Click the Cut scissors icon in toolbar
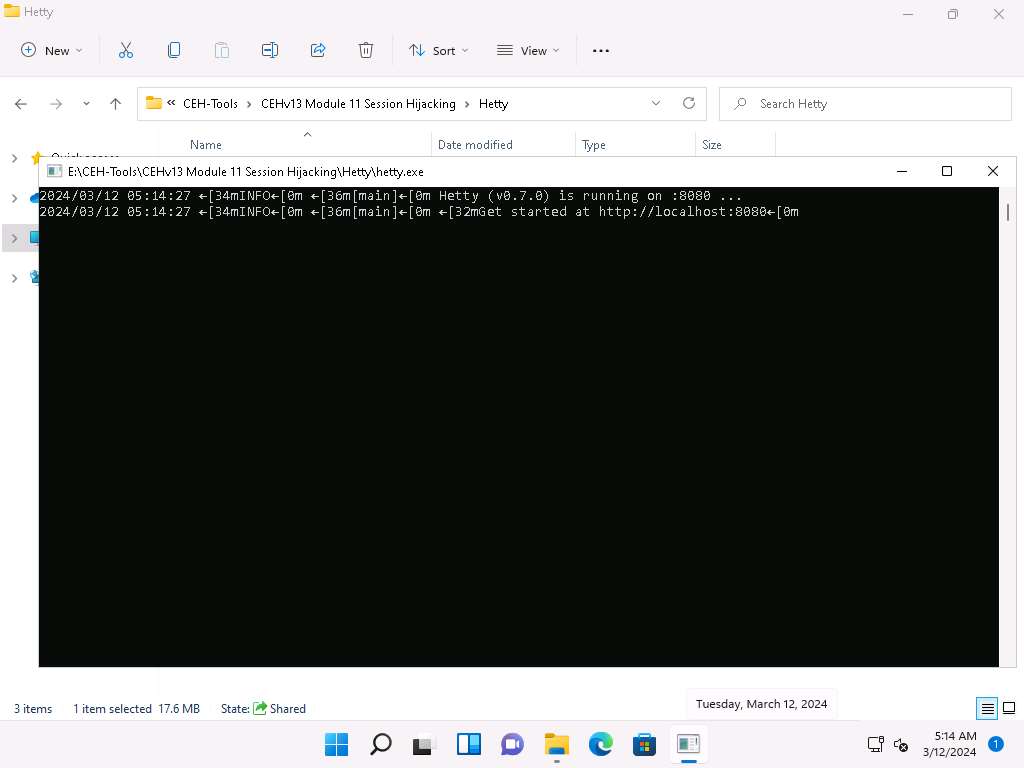Image resolution: width=1024 pixels, height=768 pixels. click(x=126, y=50)
